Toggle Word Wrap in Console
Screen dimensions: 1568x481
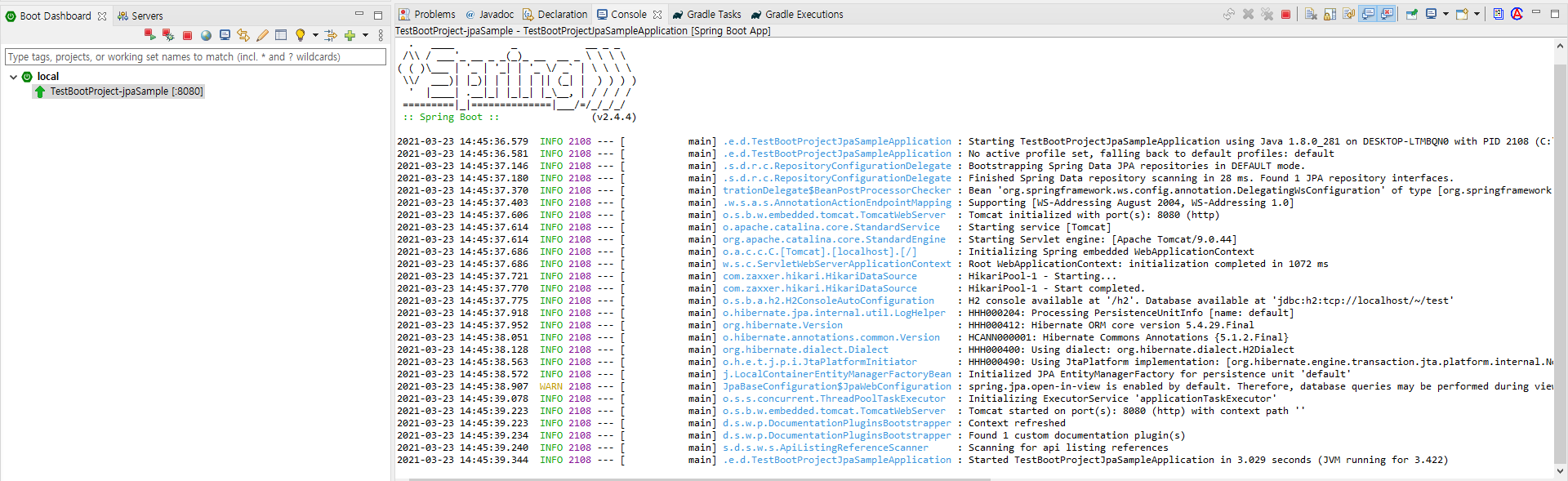[1348, 14]
